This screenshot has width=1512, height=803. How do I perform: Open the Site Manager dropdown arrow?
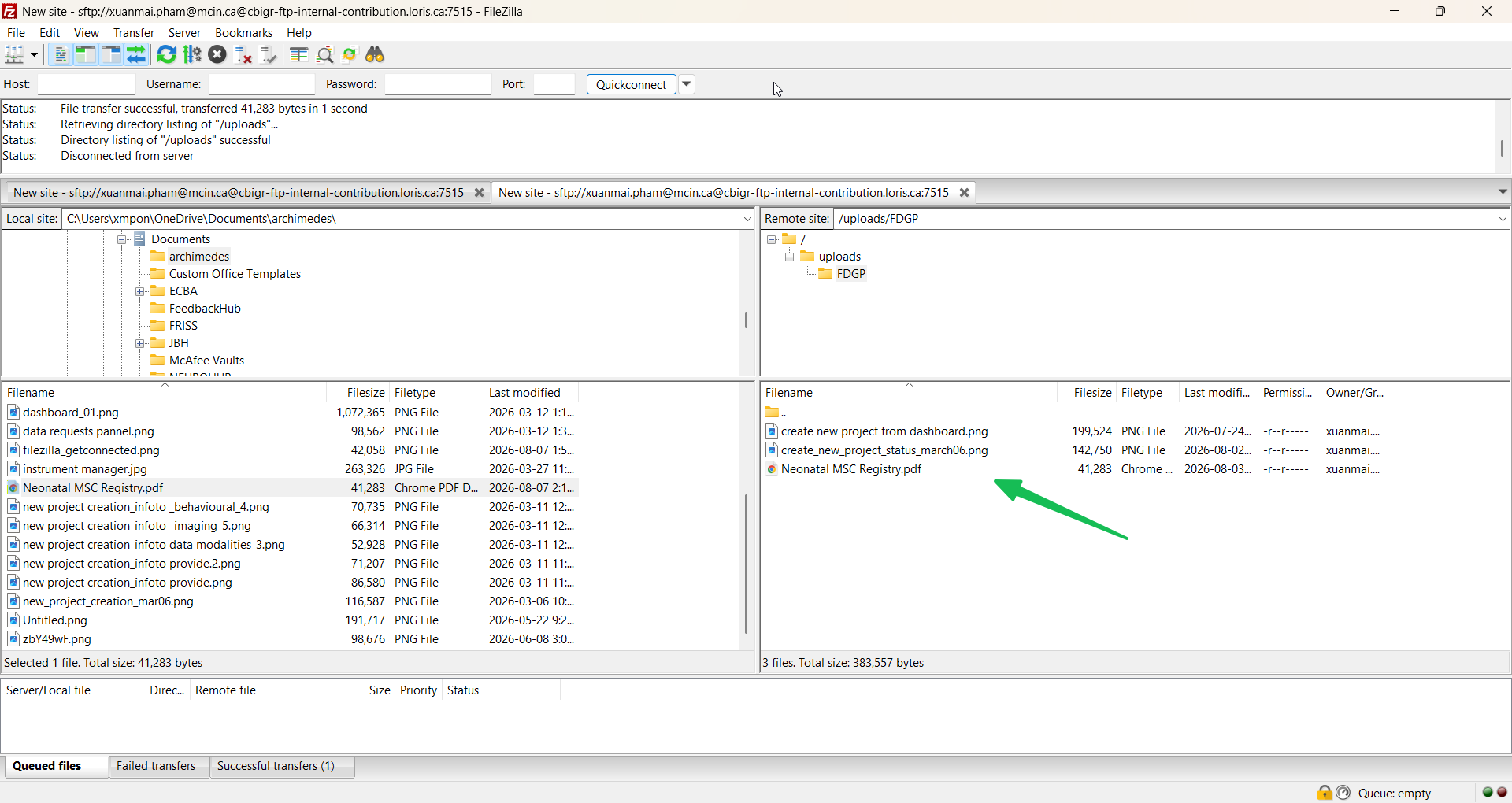pyautogui.click(x=34, y=54)
